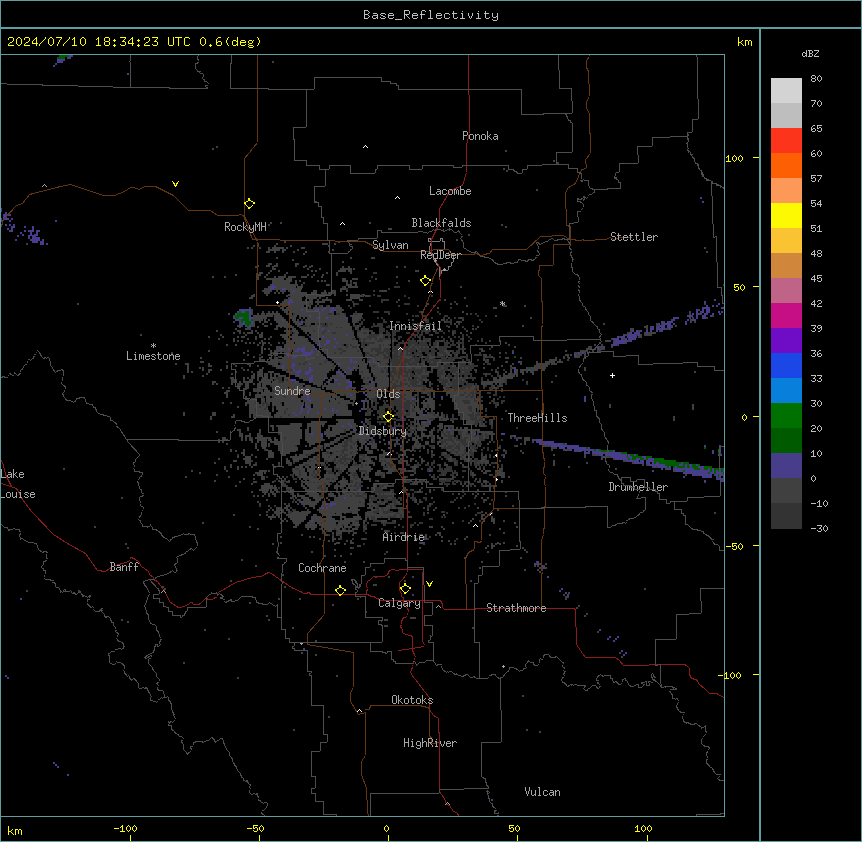Click the Lake Louise label
This screenshot has height=842, width=862.
(x=17, y=484)
